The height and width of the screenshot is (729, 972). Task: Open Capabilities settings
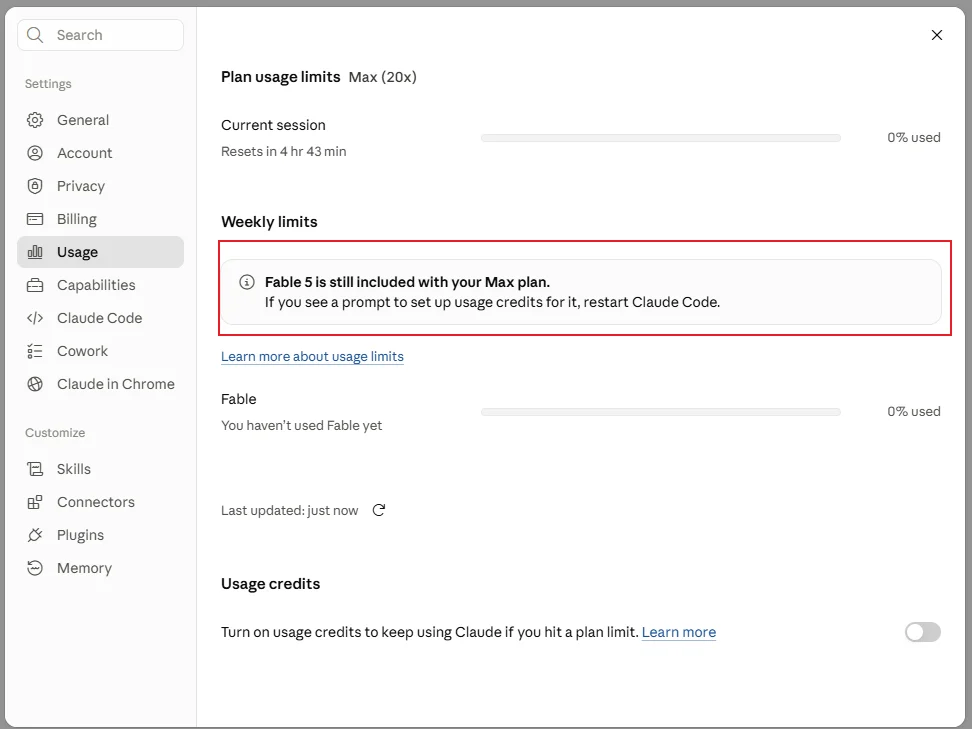pyautogui.click(x=100, y=285)
